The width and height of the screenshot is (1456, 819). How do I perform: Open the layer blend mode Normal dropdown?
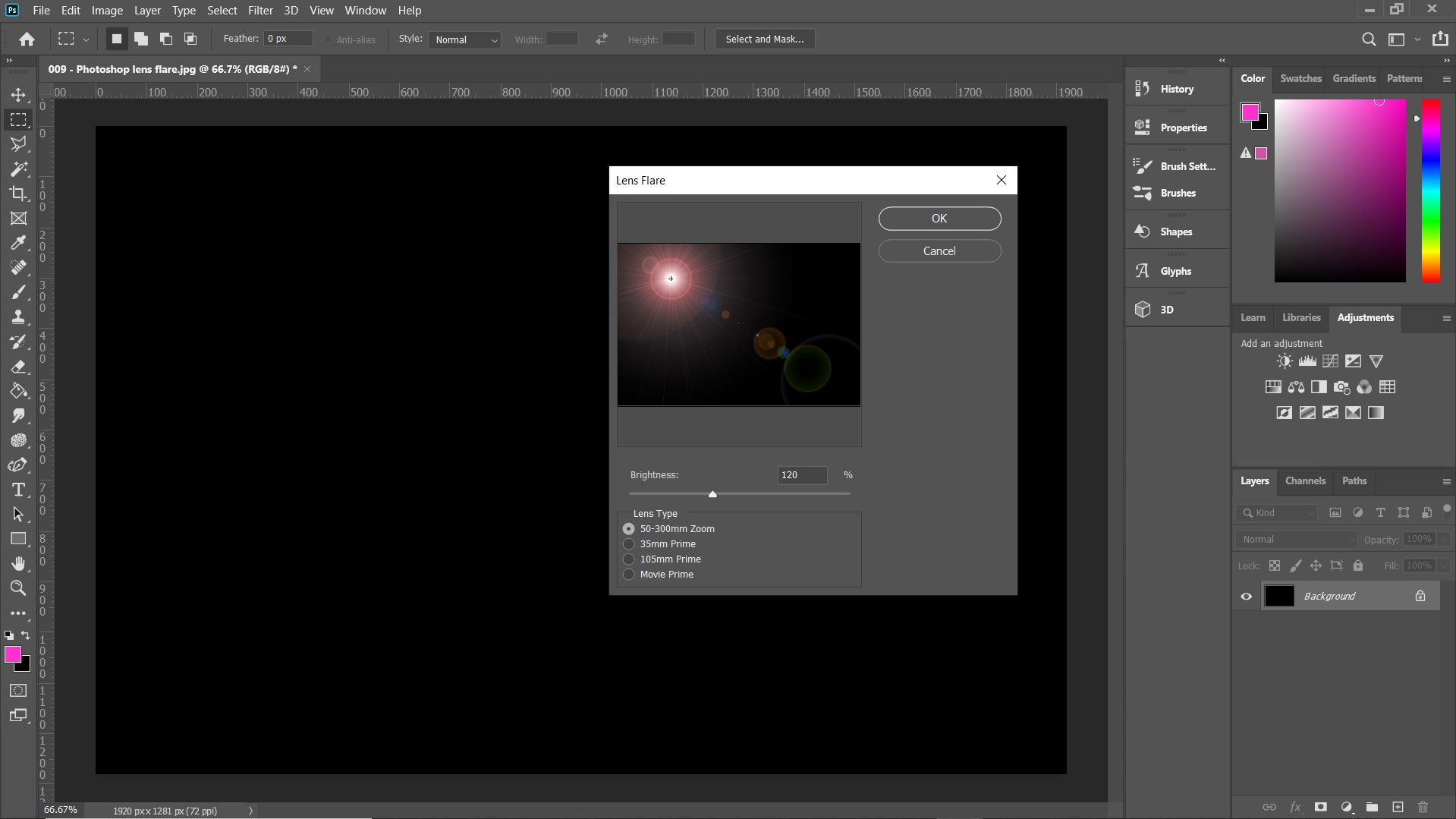coord(1295,539)
